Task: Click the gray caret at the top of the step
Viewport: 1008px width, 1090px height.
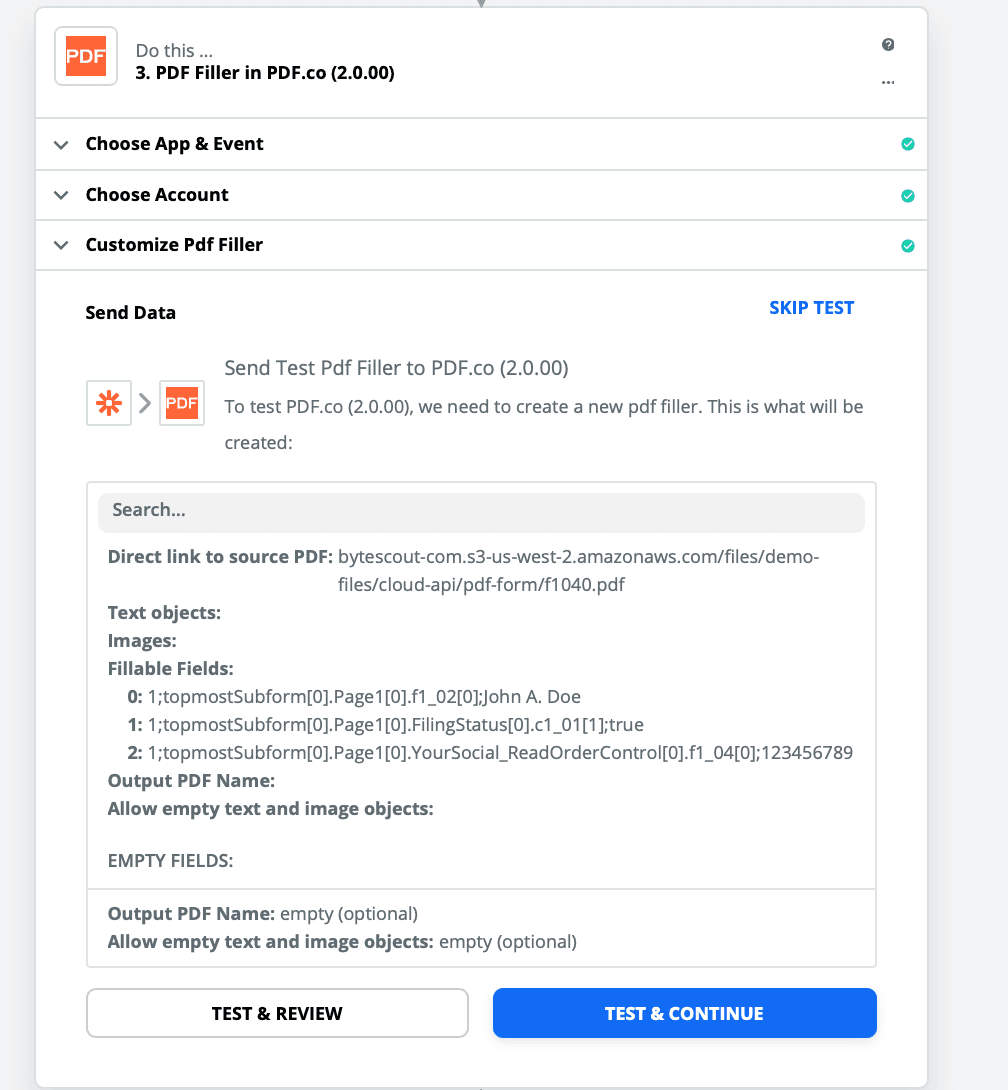Action: 481,4
